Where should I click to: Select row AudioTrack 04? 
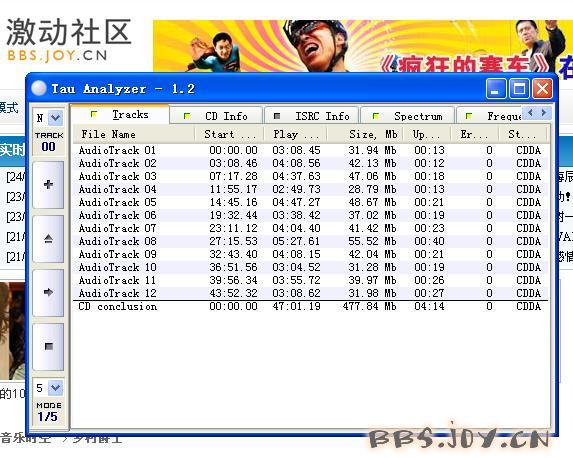[x=311, y=189]
